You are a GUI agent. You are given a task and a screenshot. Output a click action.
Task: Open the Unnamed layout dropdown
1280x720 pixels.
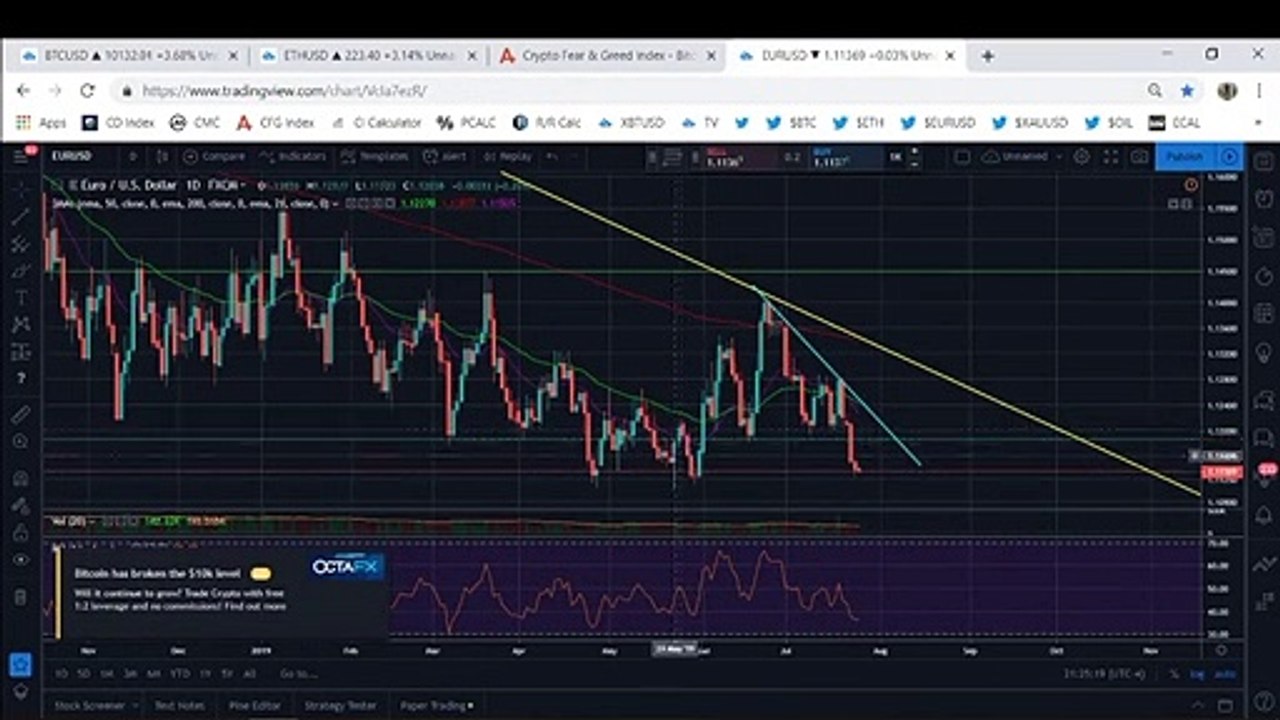tap(1022, 156)
